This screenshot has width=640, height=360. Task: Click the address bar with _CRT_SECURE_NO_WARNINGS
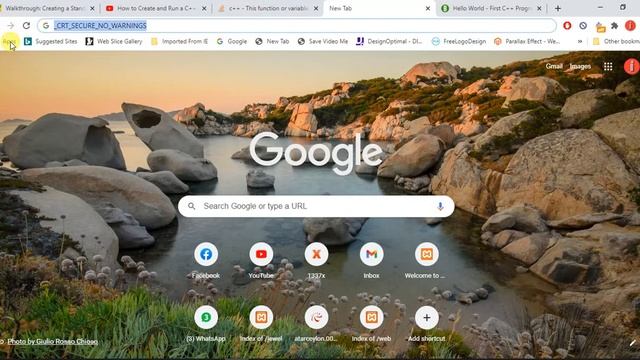pos(297,26)
